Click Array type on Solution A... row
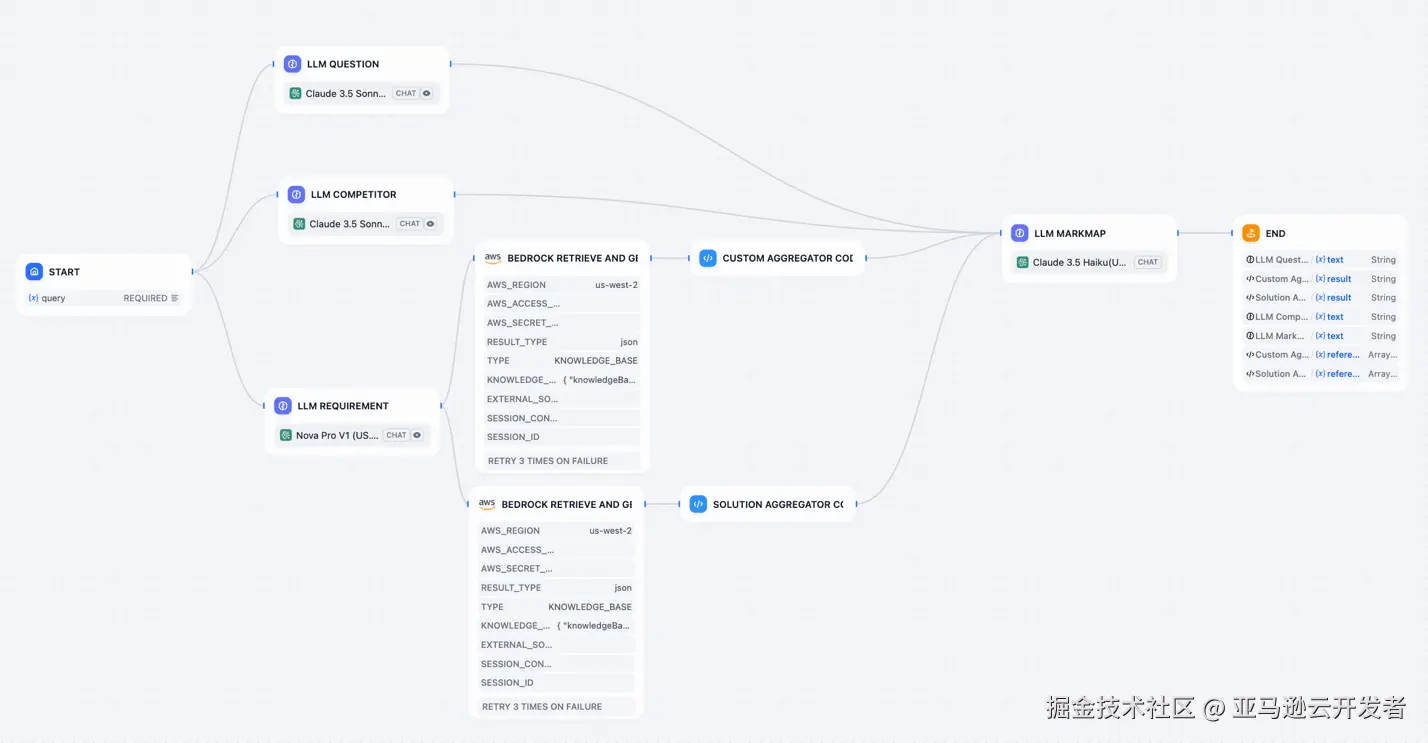The width and height of the screenshot is (1428, 743). [x=1382, y=374]
